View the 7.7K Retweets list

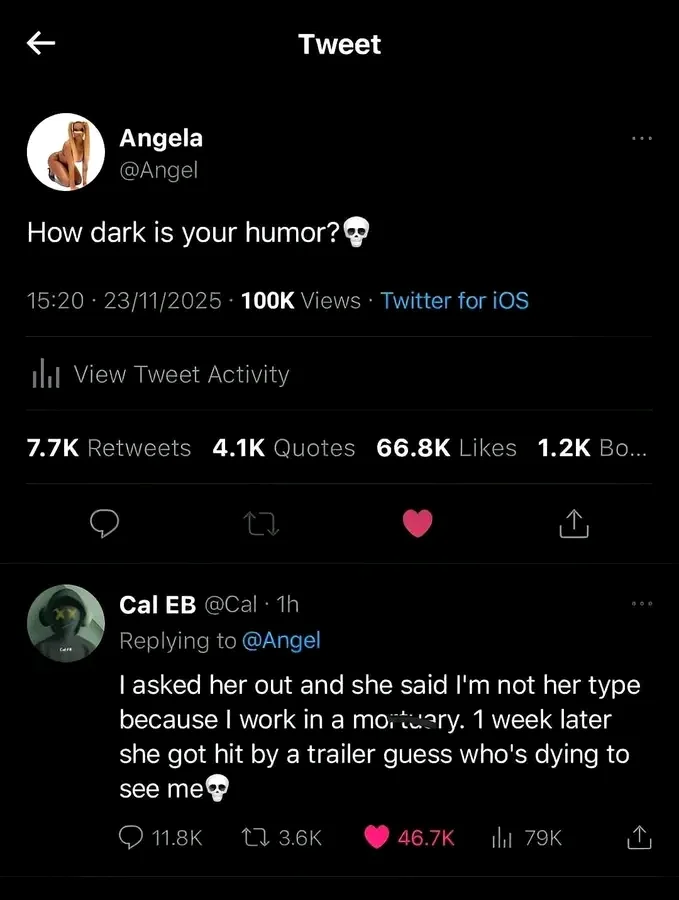pos(109,448)
